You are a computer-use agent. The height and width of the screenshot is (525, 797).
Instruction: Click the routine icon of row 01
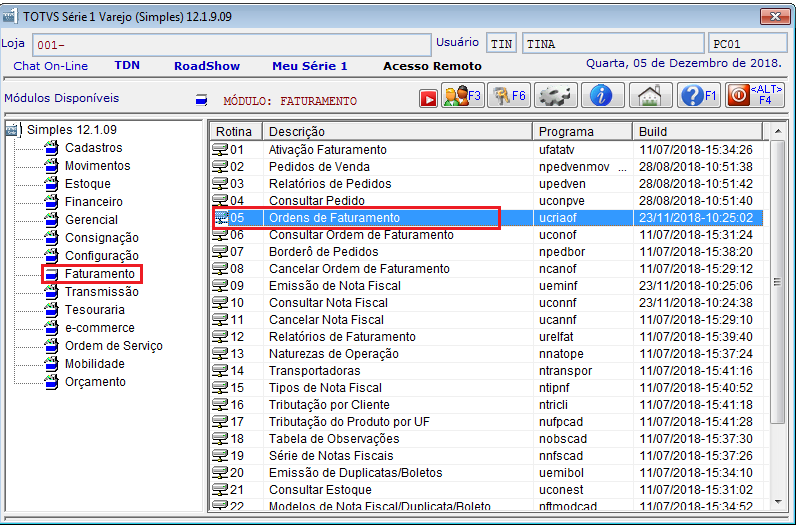tap(220, 150)
